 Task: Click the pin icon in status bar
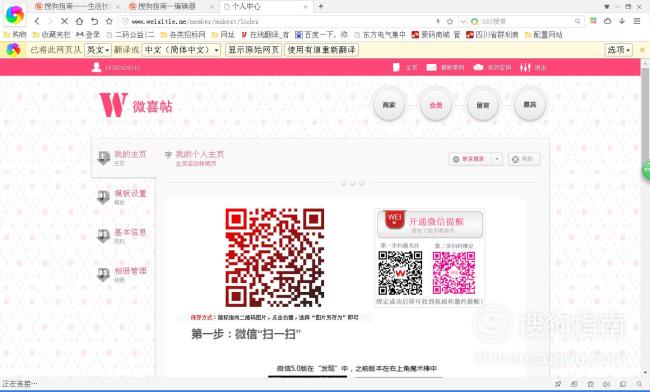tap(558, 384)
